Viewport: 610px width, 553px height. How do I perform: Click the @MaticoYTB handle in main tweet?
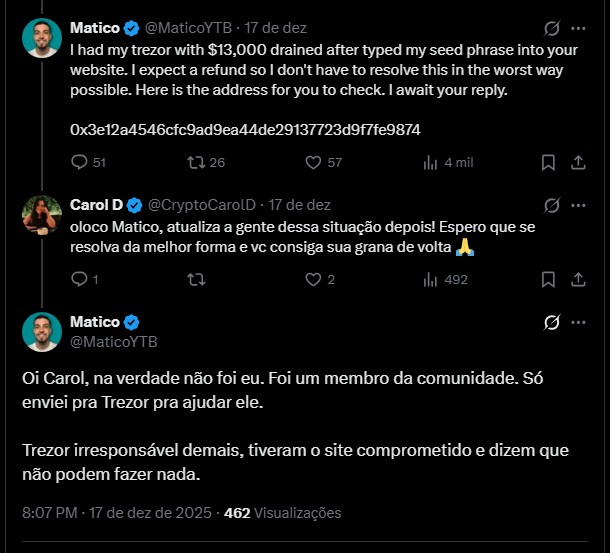tap(113, 342)
